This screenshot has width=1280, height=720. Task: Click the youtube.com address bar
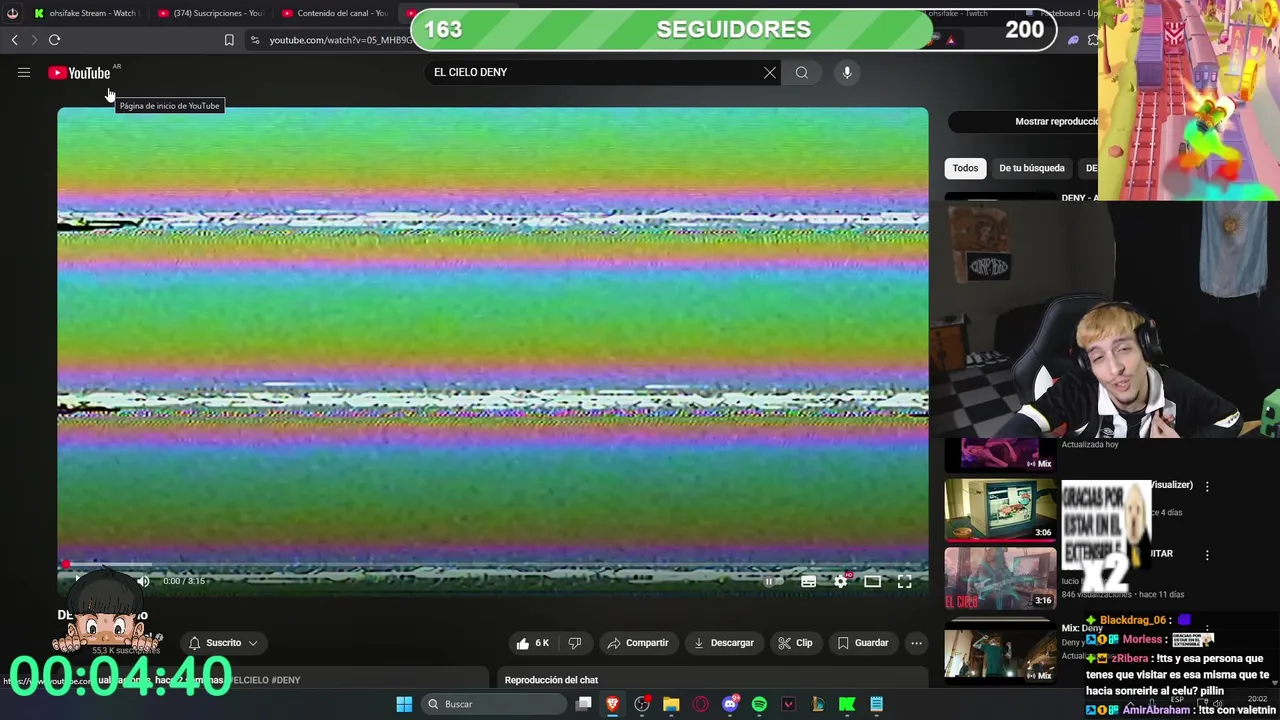coord(340,40)
